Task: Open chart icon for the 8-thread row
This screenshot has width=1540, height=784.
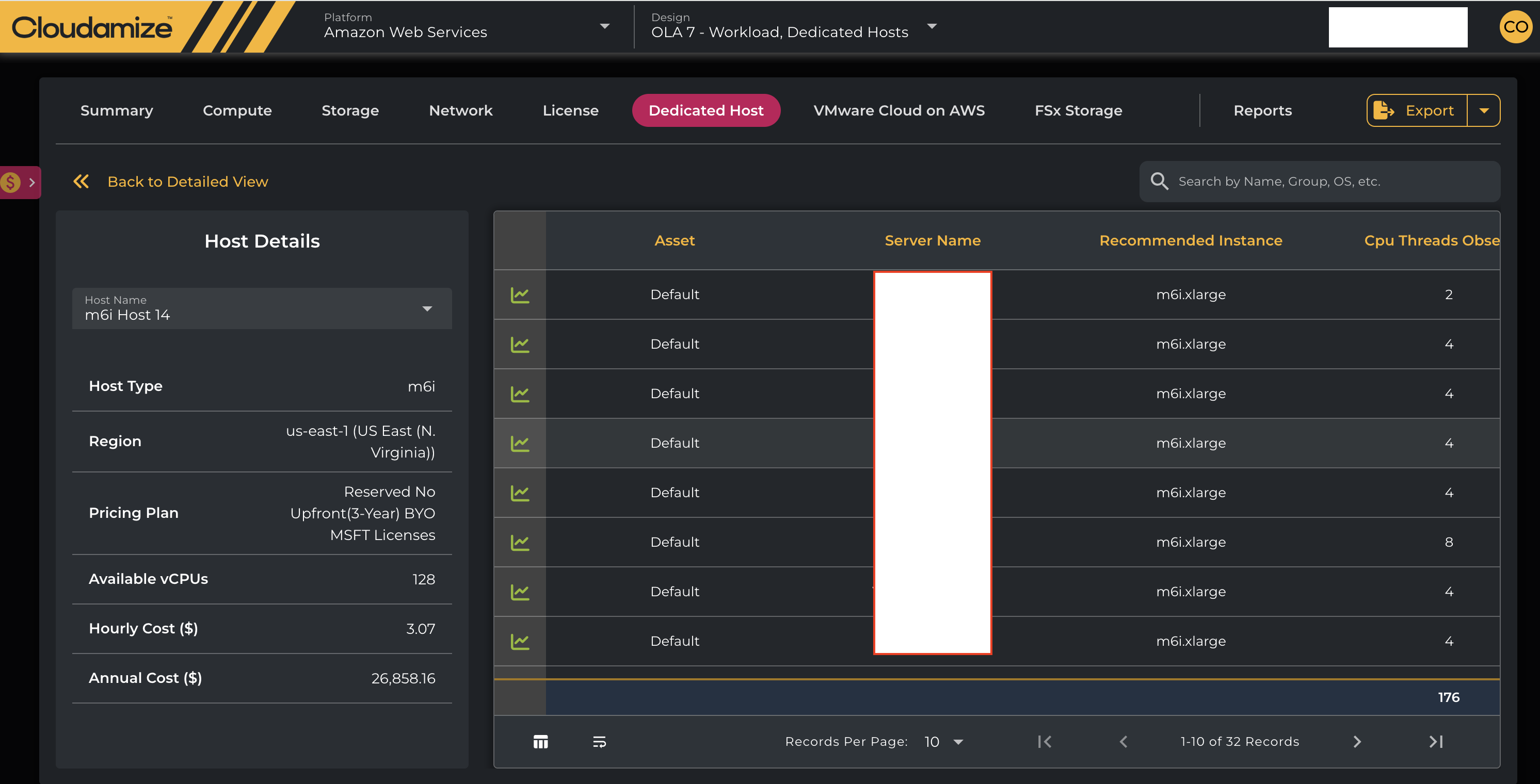Action: 520,542
